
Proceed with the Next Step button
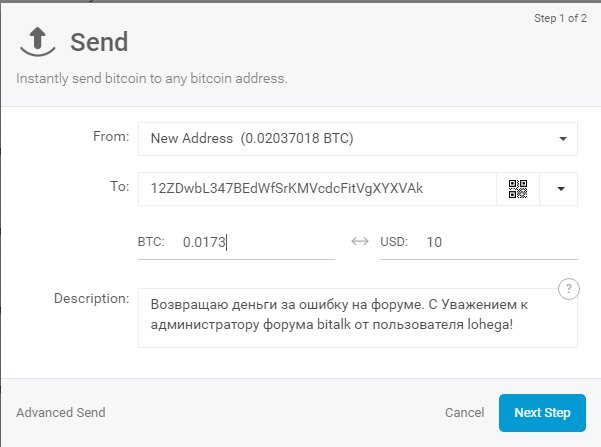coord(542,412)
